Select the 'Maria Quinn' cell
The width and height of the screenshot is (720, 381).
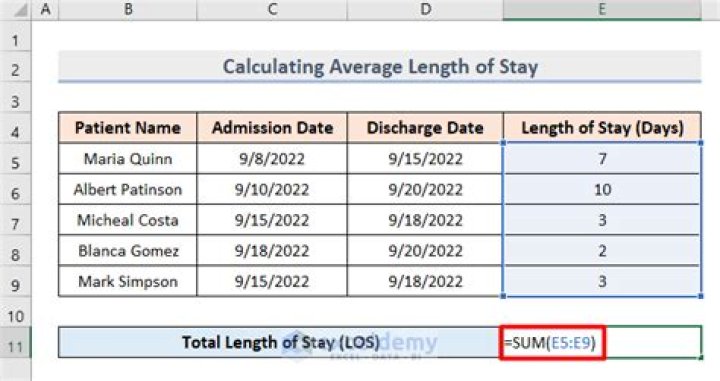pyautogui.click(x=128, y=158)
